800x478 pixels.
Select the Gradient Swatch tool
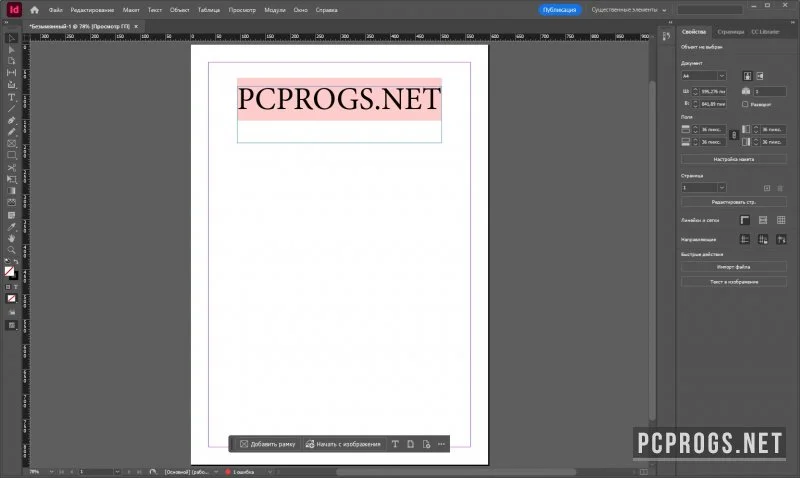click(11, 191)
